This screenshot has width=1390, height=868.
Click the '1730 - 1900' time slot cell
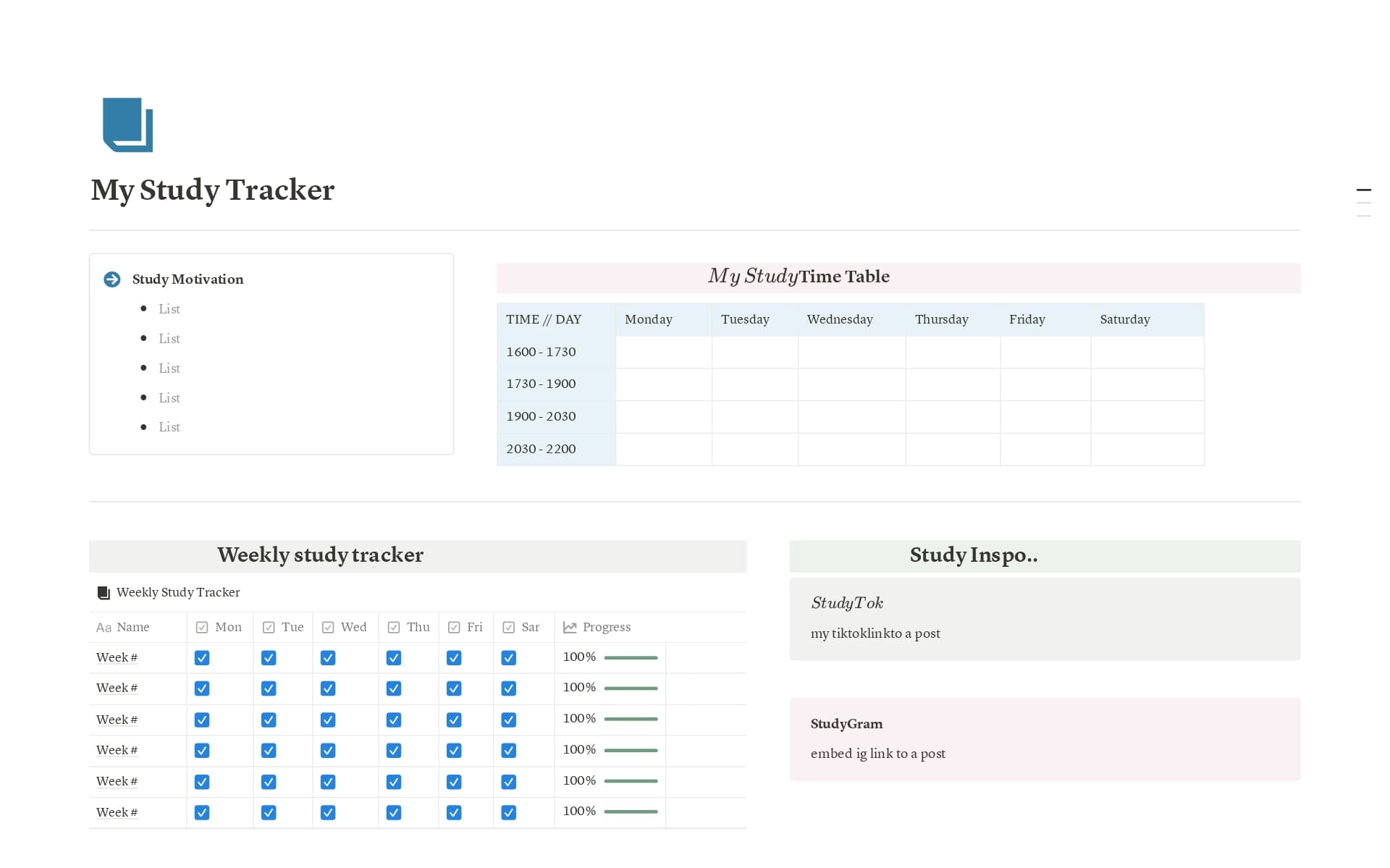click(556, 384)
